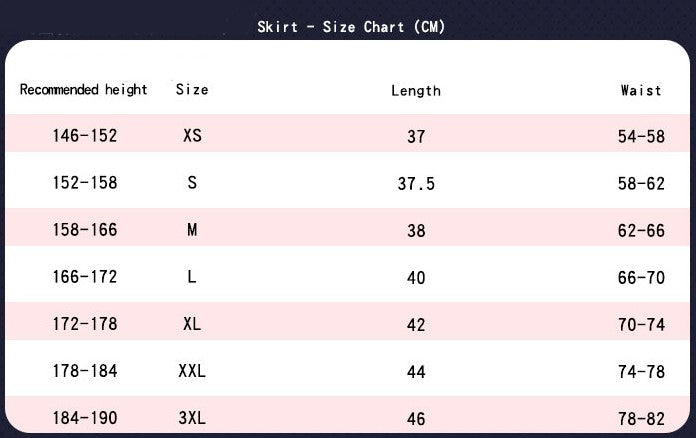Click the 'Skirt - Size Chart (CM)' title
696x438 pixels.
point(351,27)
